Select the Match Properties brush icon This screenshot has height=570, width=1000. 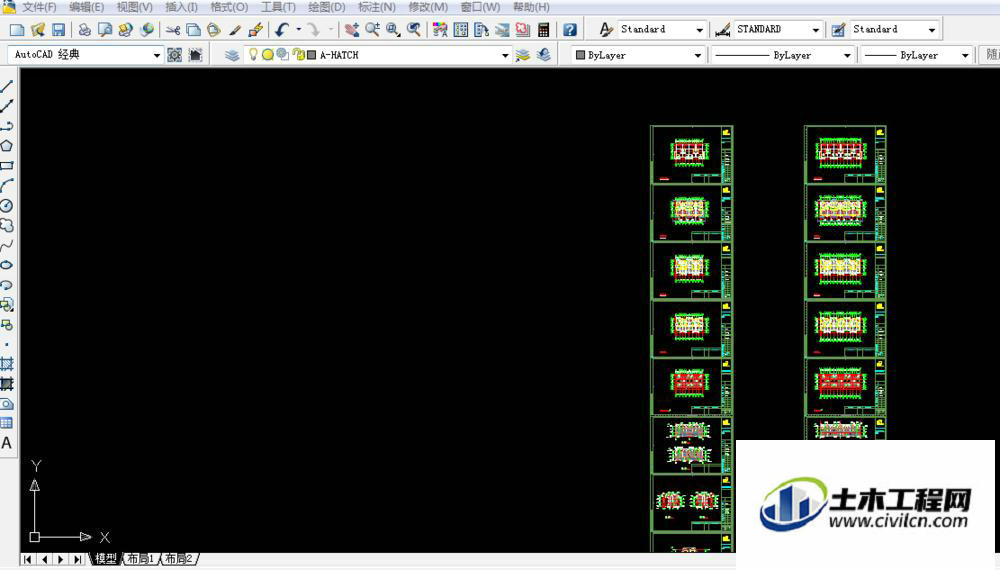click(235, 29)
